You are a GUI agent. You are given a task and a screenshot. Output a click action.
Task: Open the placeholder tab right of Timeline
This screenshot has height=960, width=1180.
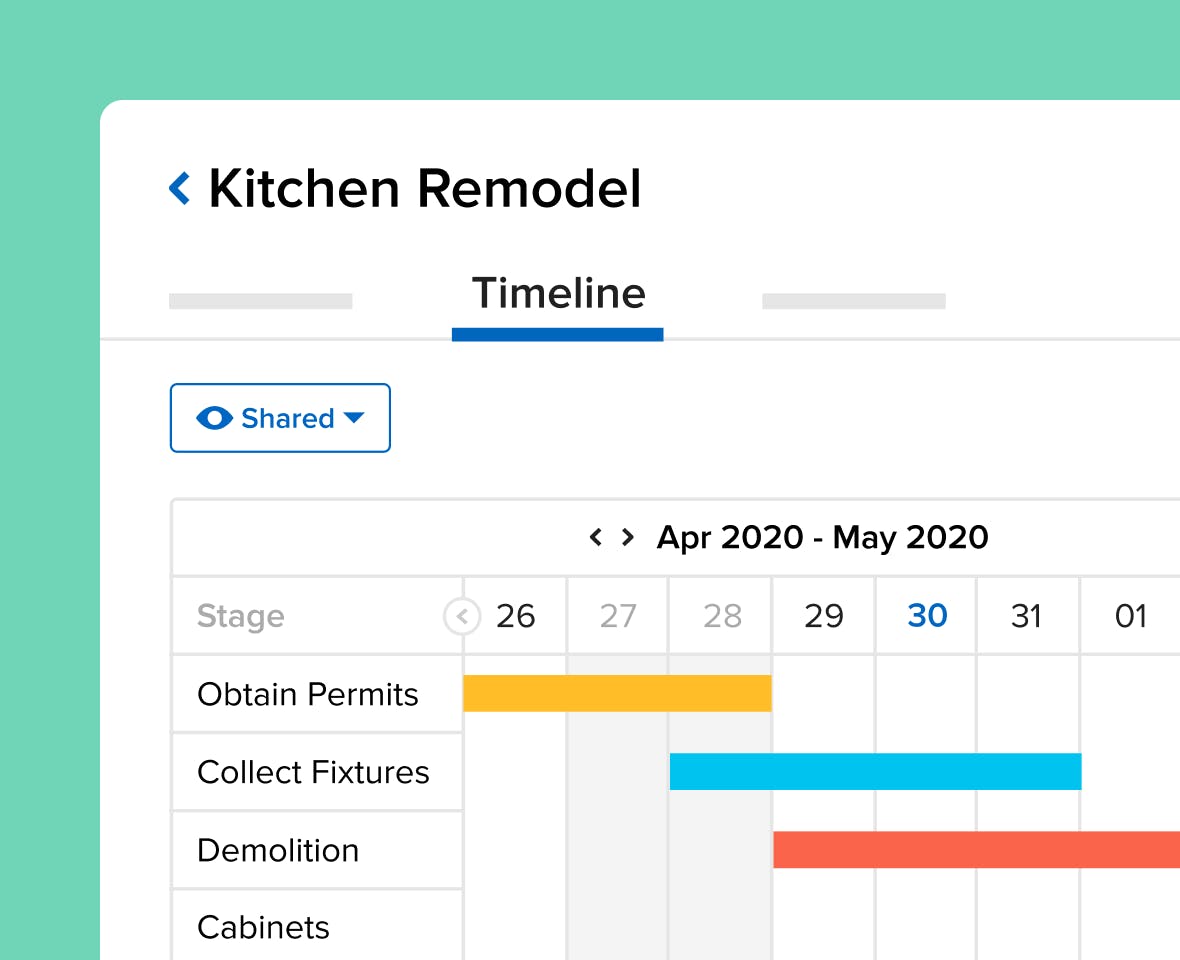pos(853,301)
